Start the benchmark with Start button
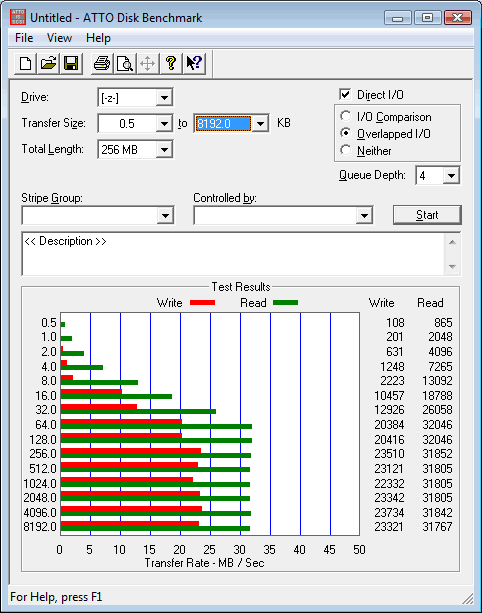482x613 pixels. 427,215
